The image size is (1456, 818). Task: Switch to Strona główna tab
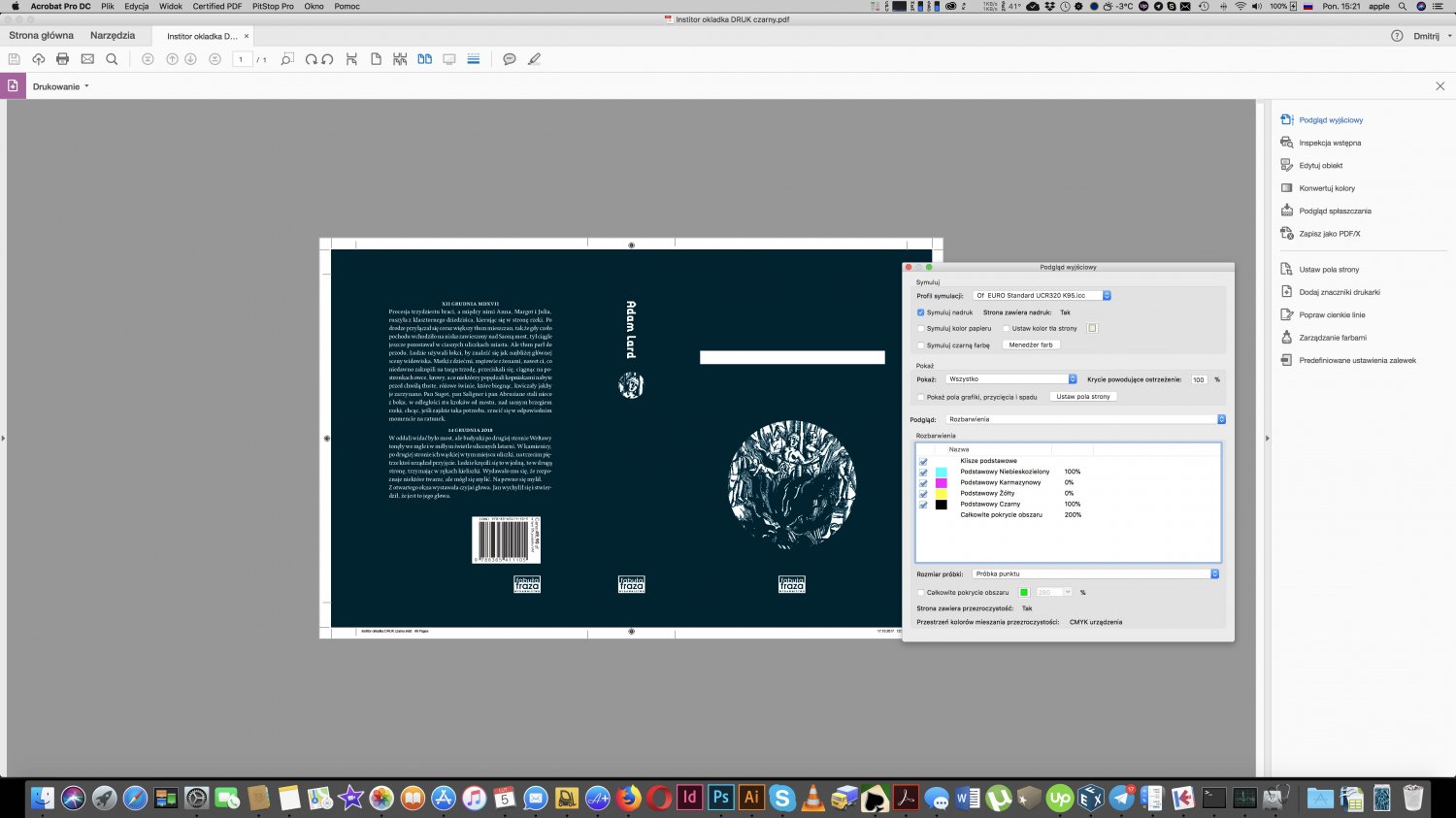[x=41, y=36]
